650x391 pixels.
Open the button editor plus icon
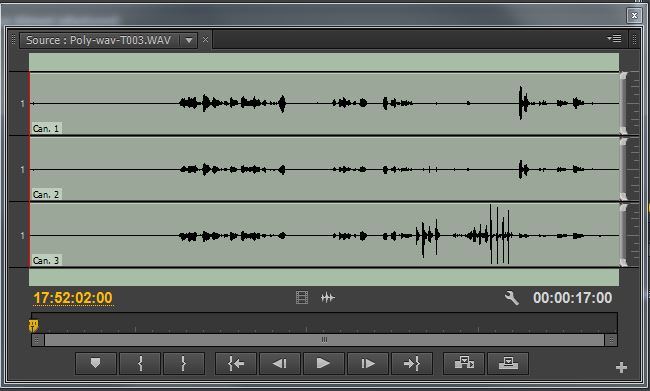(621, 367)
